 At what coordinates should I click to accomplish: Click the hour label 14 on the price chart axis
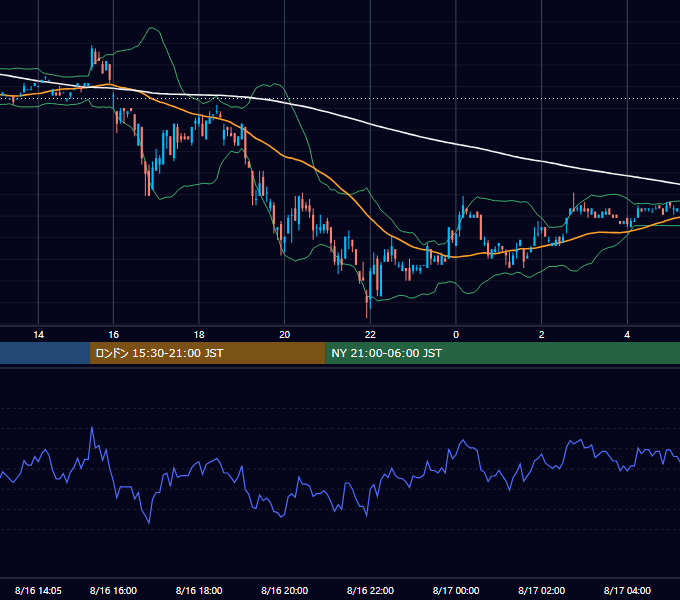coord(39,335)
